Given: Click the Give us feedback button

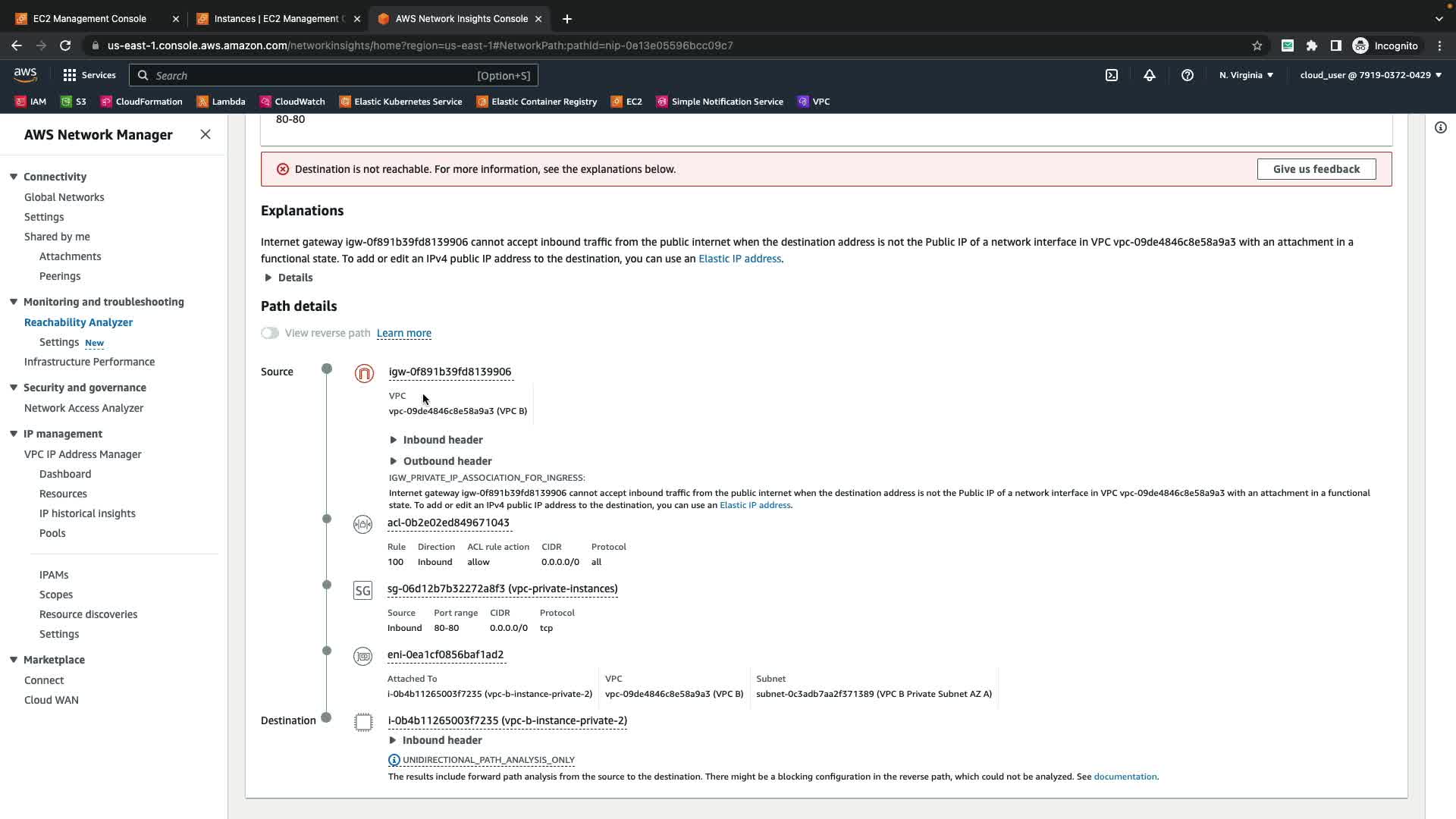Looking at the screenshot, I should [x=1316, y=169].
